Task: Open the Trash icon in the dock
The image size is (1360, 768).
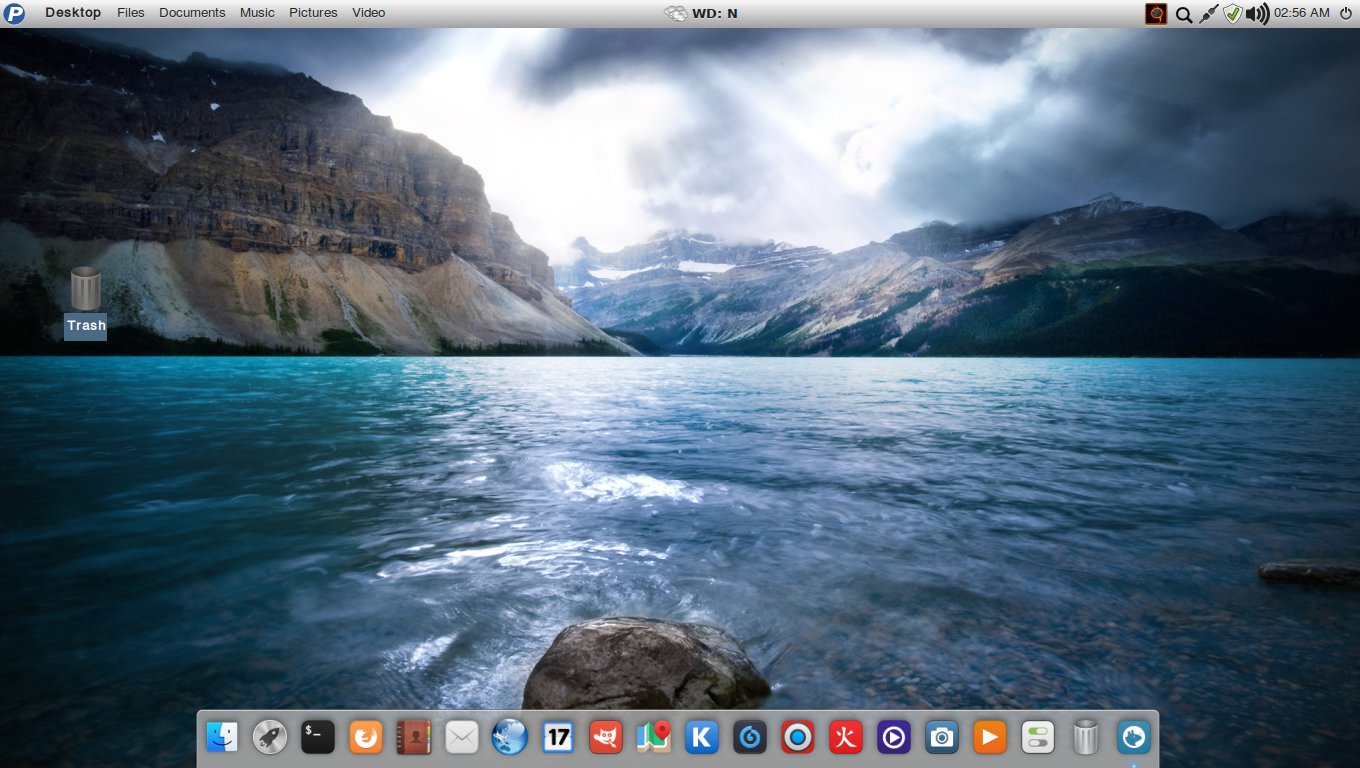Action: [x=1086, y=738]
